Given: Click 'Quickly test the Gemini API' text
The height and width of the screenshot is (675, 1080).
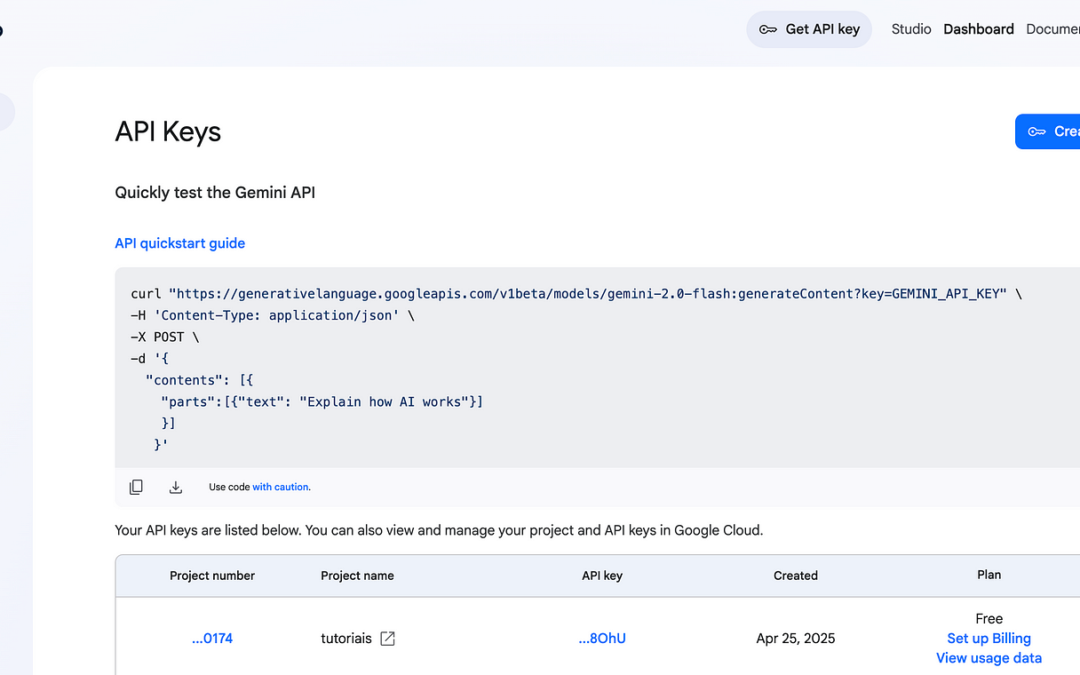Looking at the screenshot, I should (215, 192).
